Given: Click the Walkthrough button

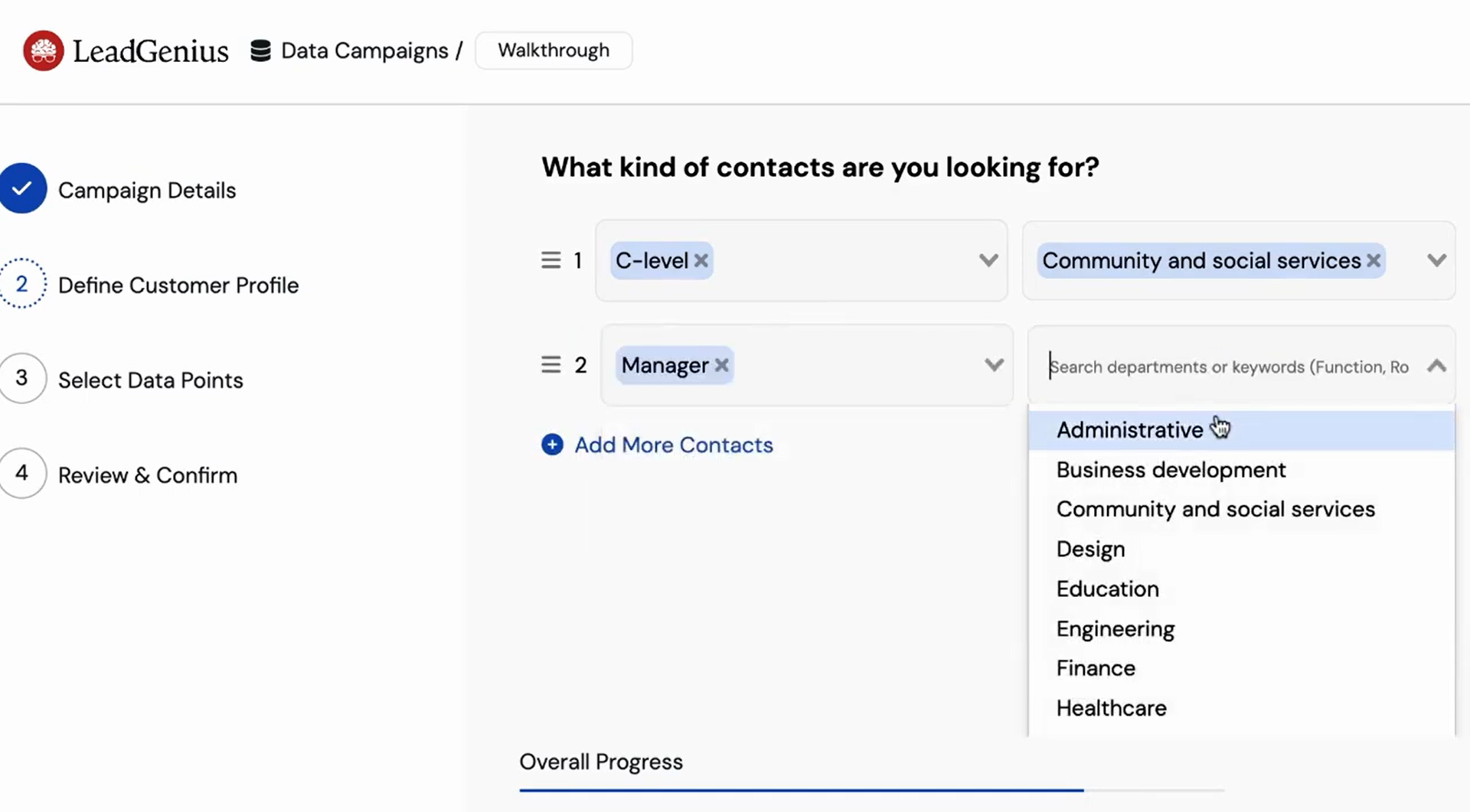Looking at the screenshot, I should pos(554,51).
